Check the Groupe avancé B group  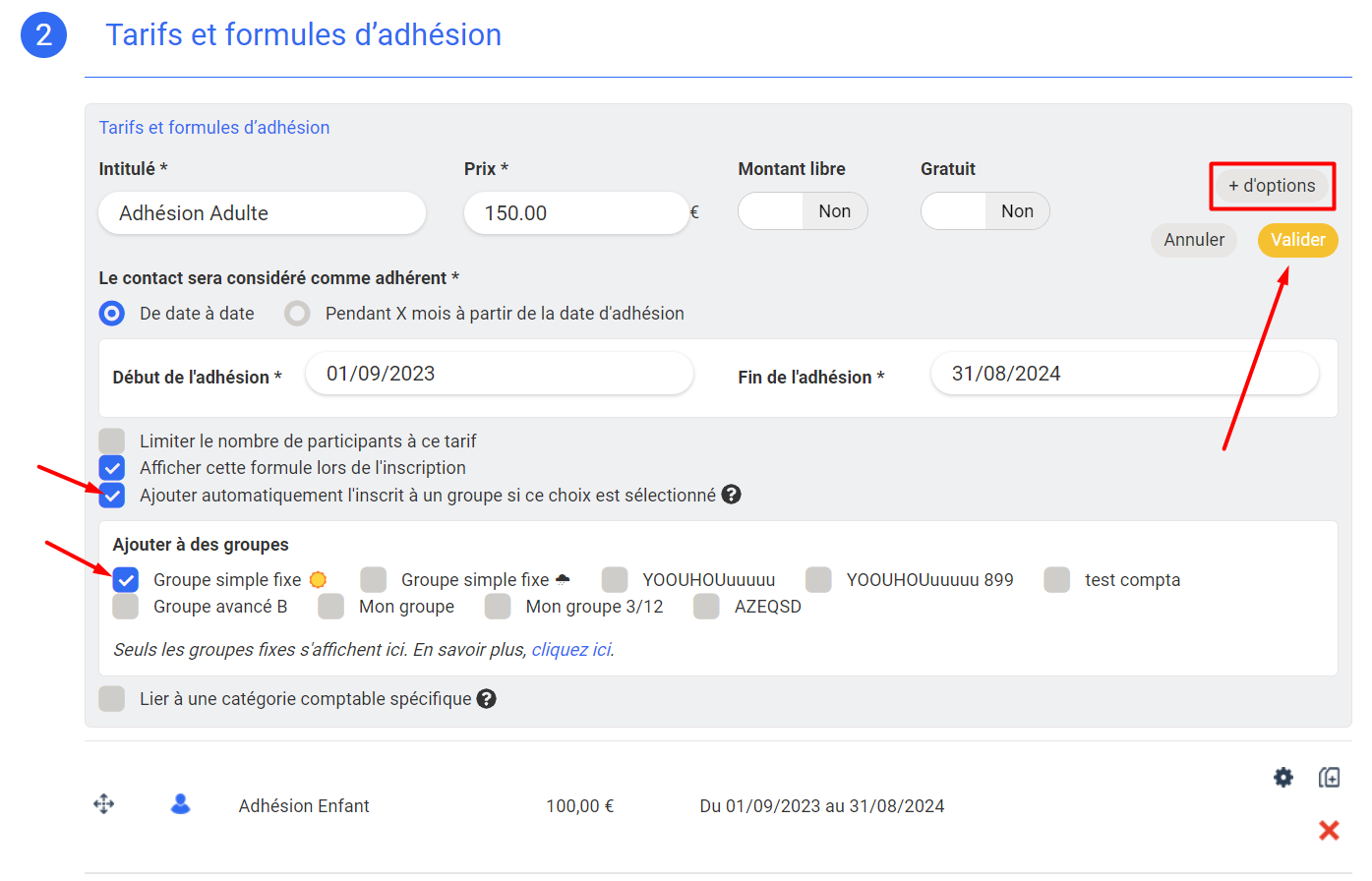click(126, 607)
